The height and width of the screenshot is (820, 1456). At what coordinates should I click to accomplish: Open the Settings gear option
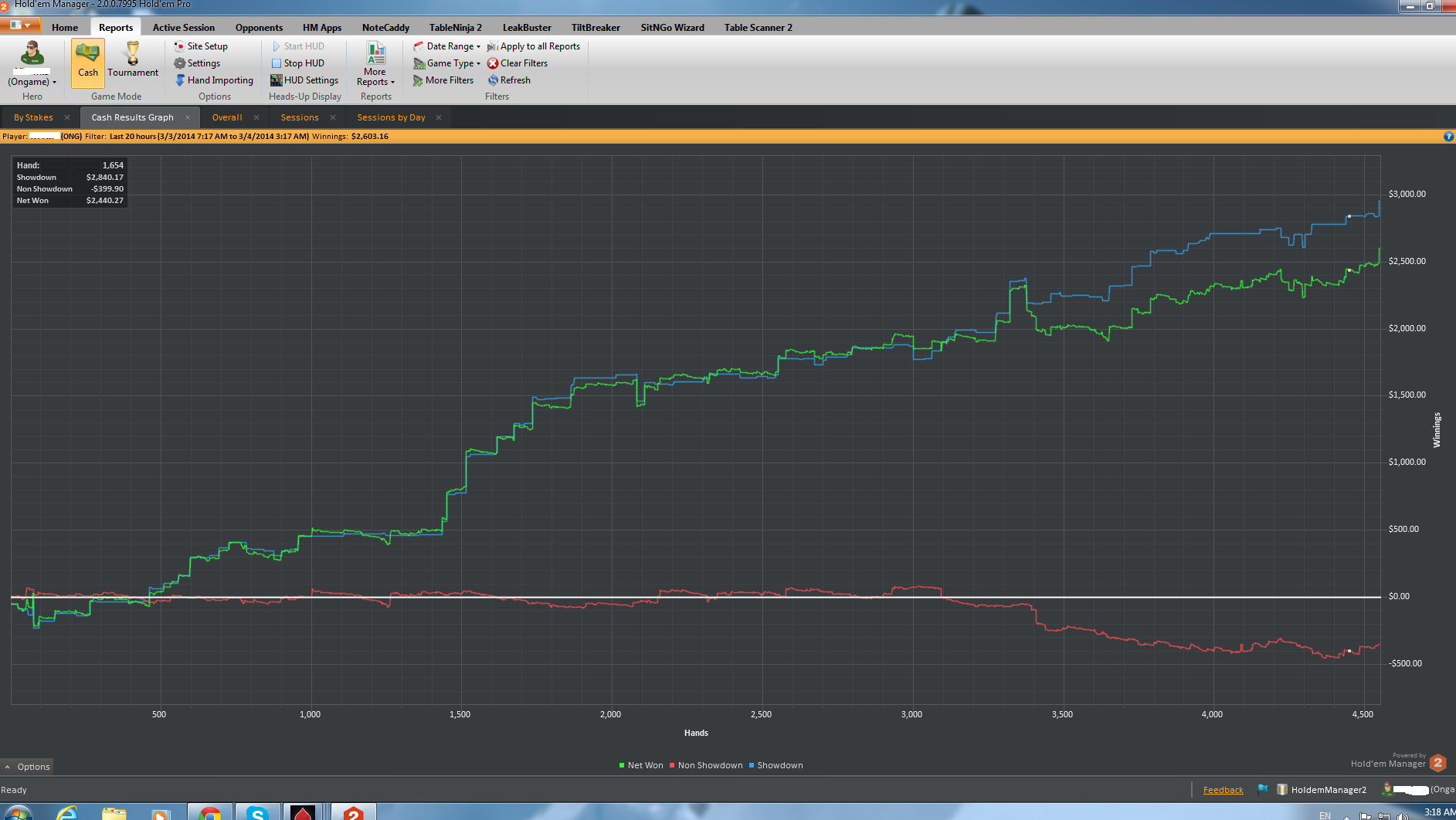(197, 63)
